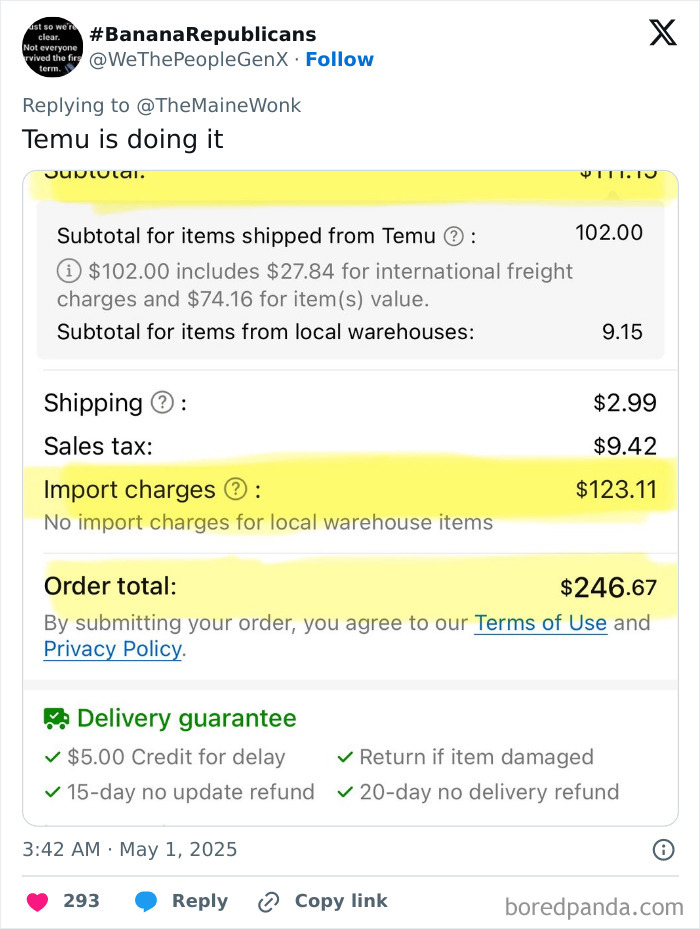
Task: Click the @TheMaineWonk mention
Action: point(222,105)
